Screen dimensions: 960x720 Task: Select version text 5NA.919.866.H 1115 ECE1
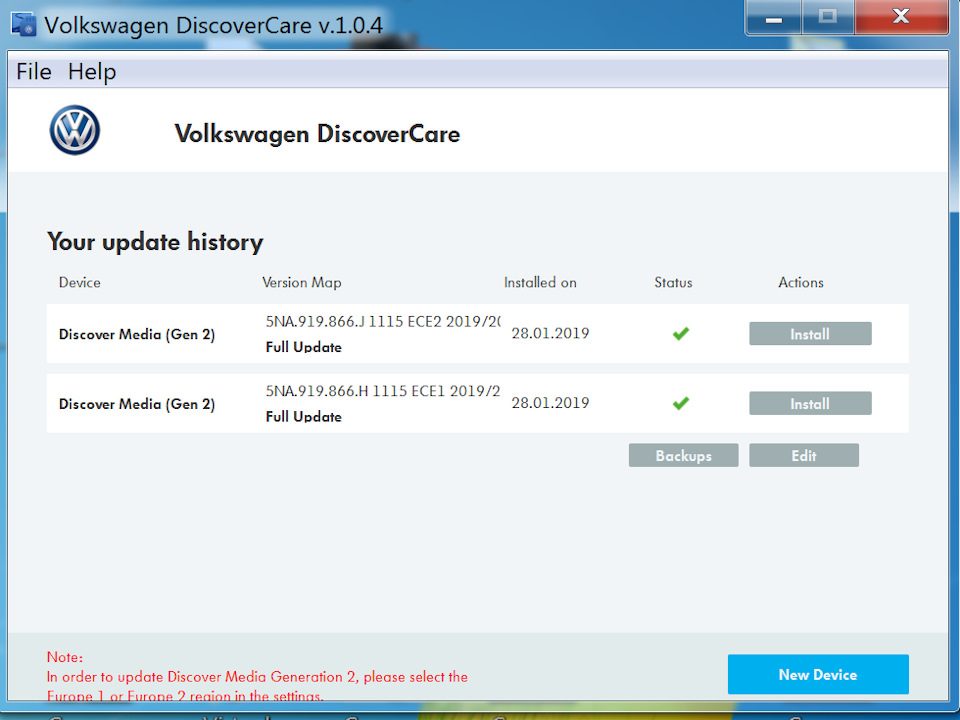coord(356,391)
